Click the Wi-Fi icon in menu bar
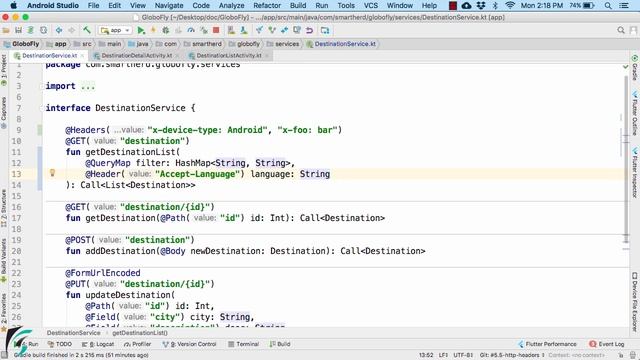Screen dimensions: 640x360 pyautogui.click(x=510, y=6)
